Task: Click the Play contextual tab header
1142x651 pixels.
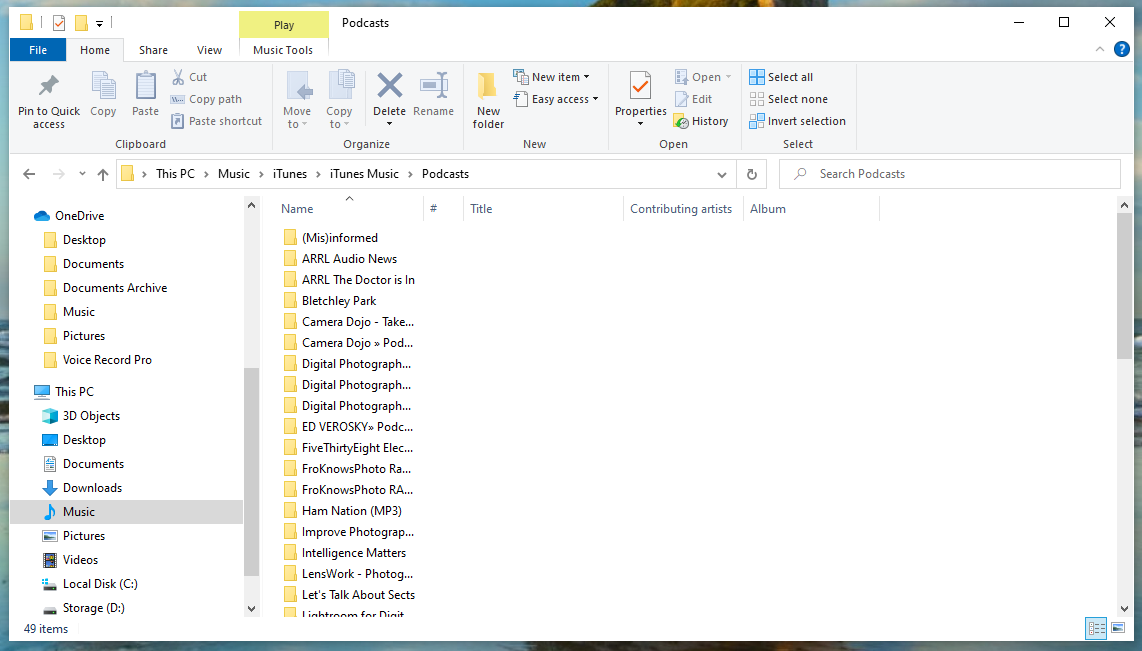Action: 284,25
